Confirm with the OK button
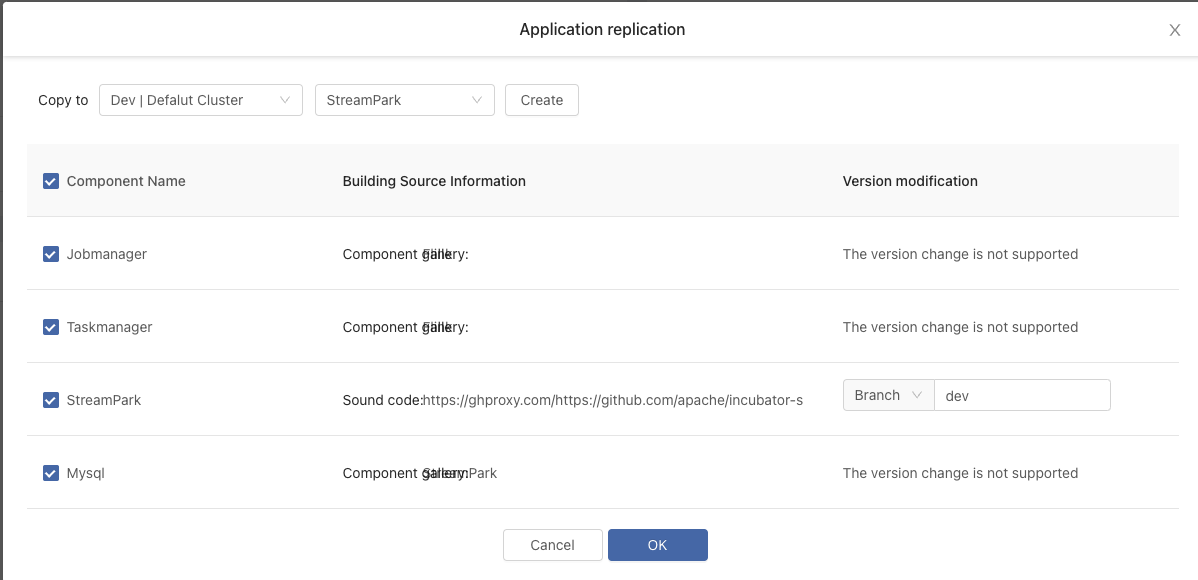The width and height of the screenshot is (1198, 580). point(658,545)
